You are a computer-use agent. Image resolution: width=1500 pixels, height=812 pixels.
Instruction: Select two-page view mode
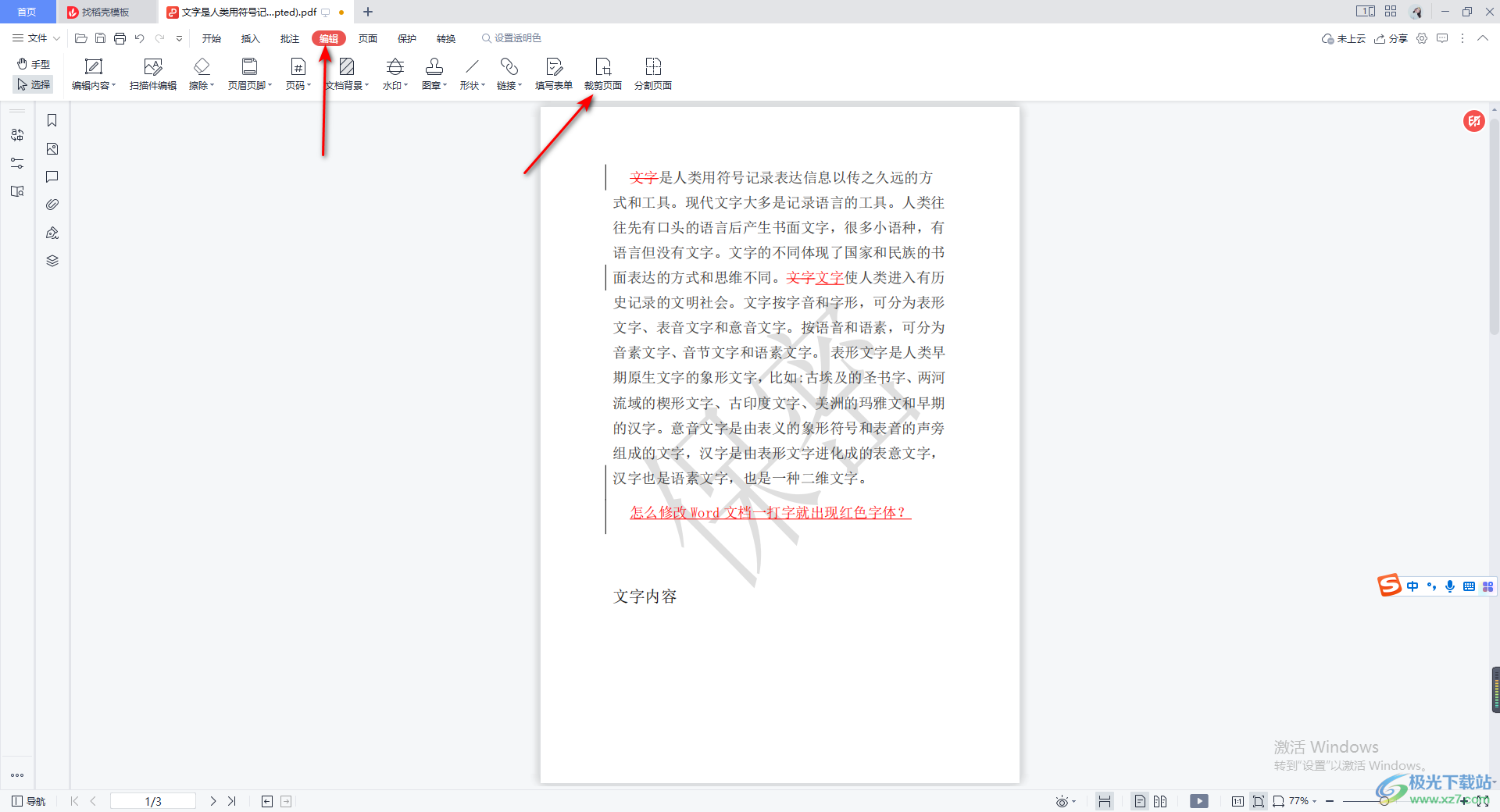(x=1160, y=801)
